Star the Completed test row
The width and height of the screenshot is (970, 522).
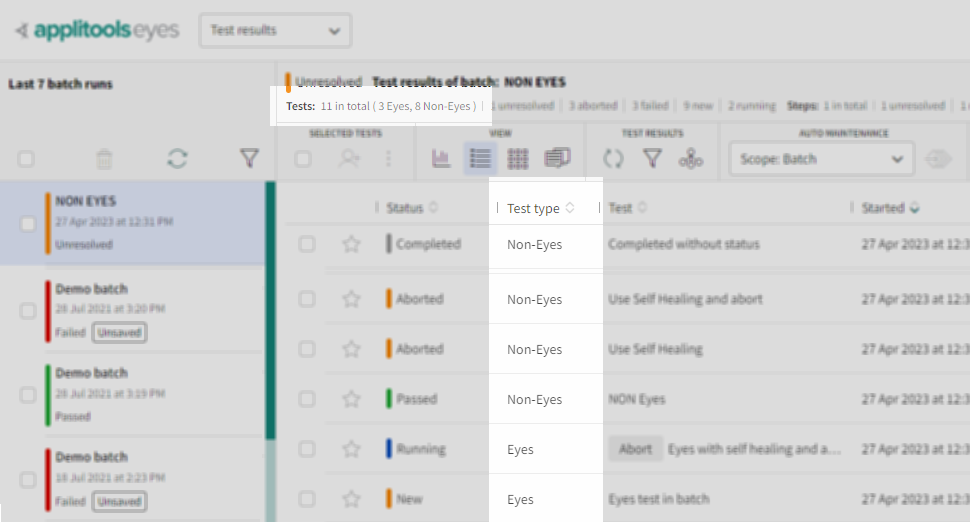[351, 244]
